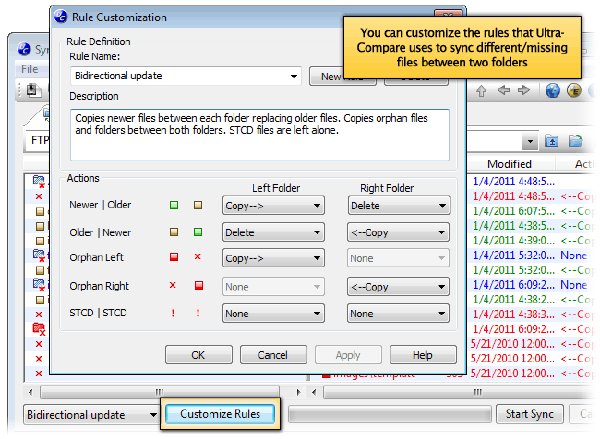Viewport: 600px width, 439px height.
Task: Open the Older|Newer Right Folder <--Copy dropdown
Action: (398, 232)
